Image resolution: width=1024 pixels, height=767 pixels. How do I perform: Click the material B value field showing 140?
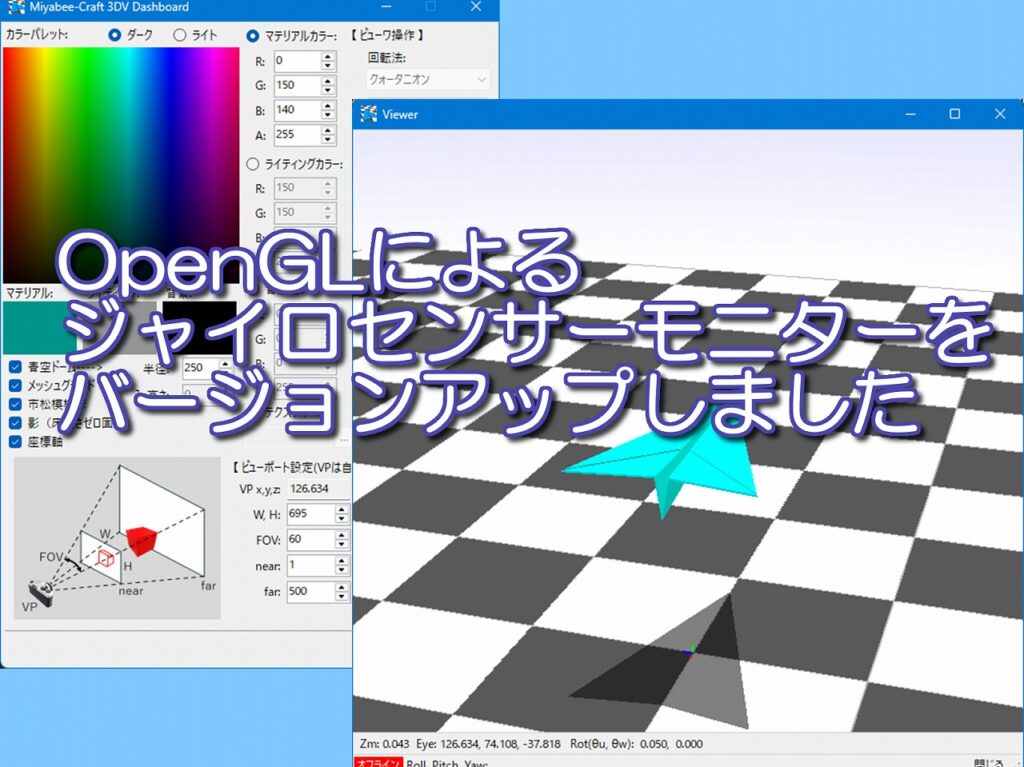click(297, 110)
